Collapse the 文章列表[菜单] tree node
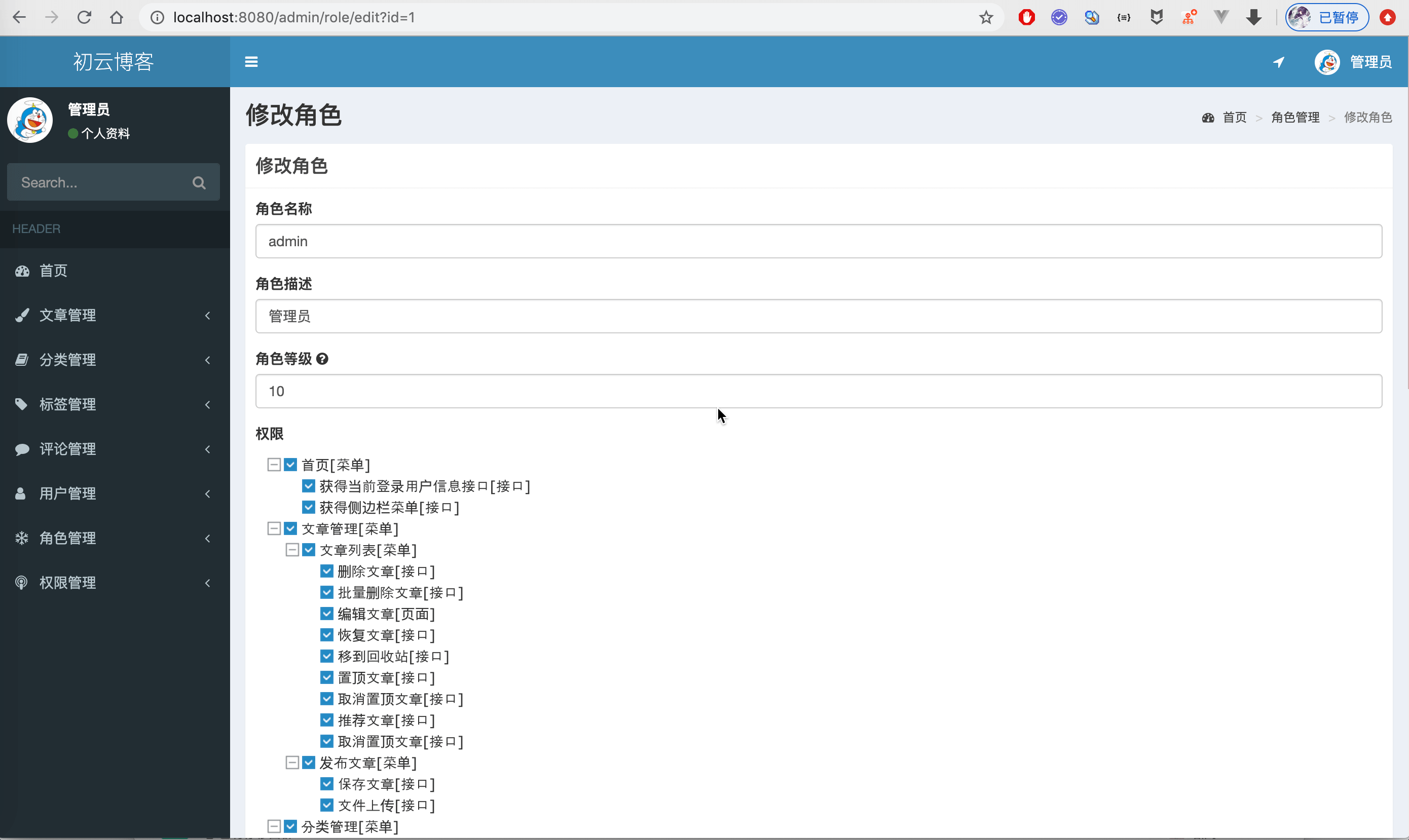The image size is (1409, 840). [292, 550]
